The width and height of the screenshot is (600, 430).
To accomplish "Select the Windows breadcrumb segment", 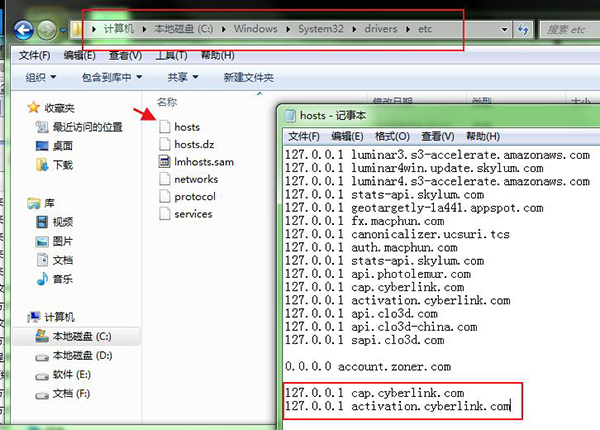I will click(x=256, y=29).
